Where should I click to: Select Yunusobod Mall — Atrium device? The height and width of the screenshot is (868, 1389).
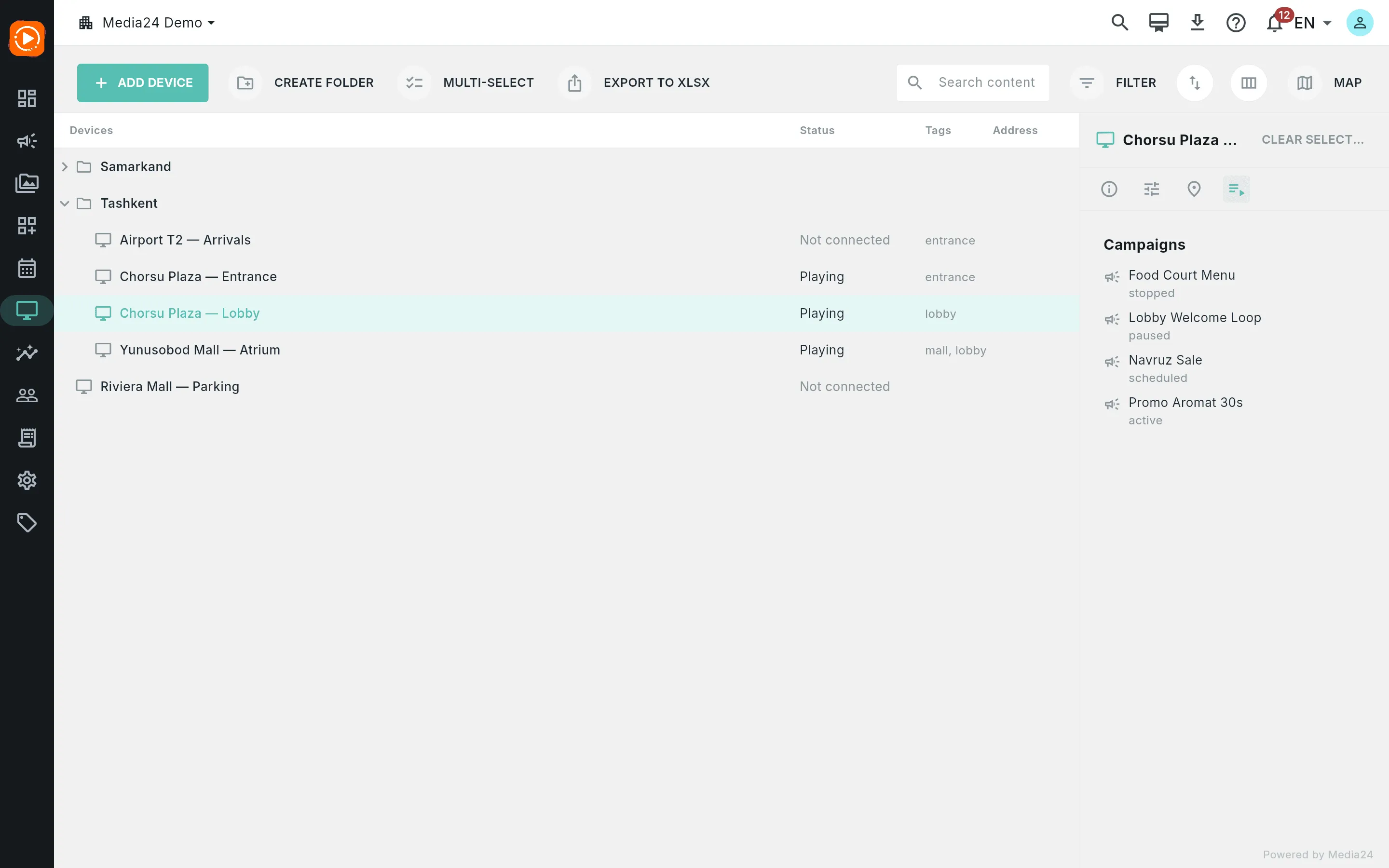[567, 350]
